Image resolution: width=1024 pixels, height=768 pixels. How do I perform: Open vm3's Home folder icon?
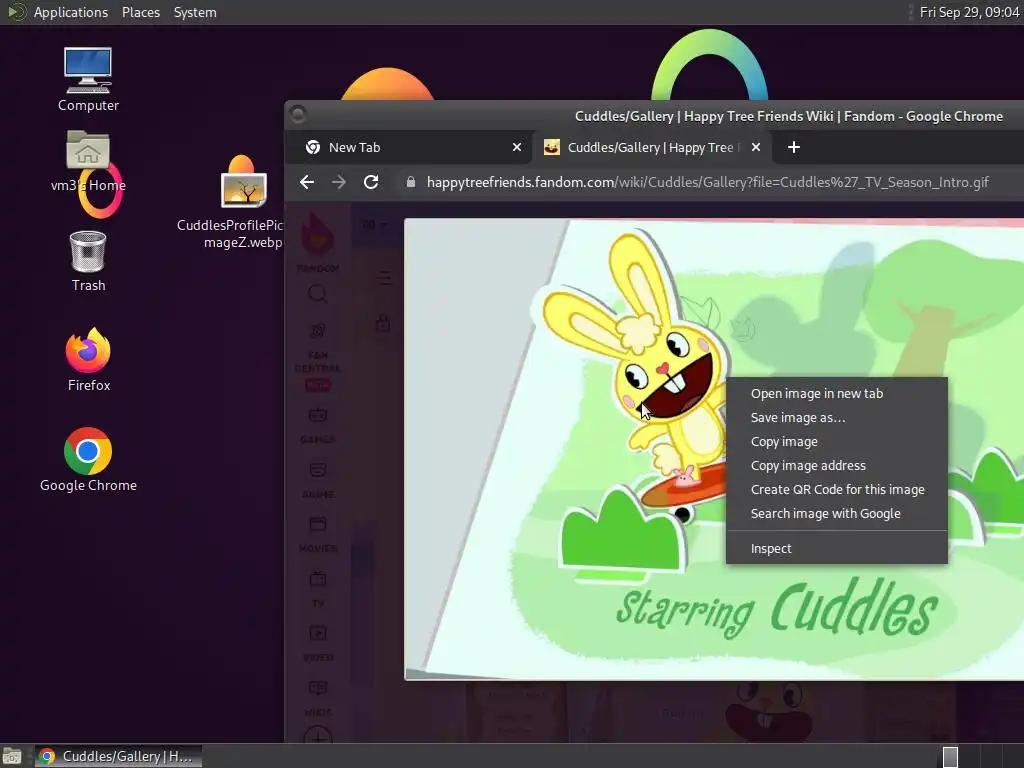88,160
